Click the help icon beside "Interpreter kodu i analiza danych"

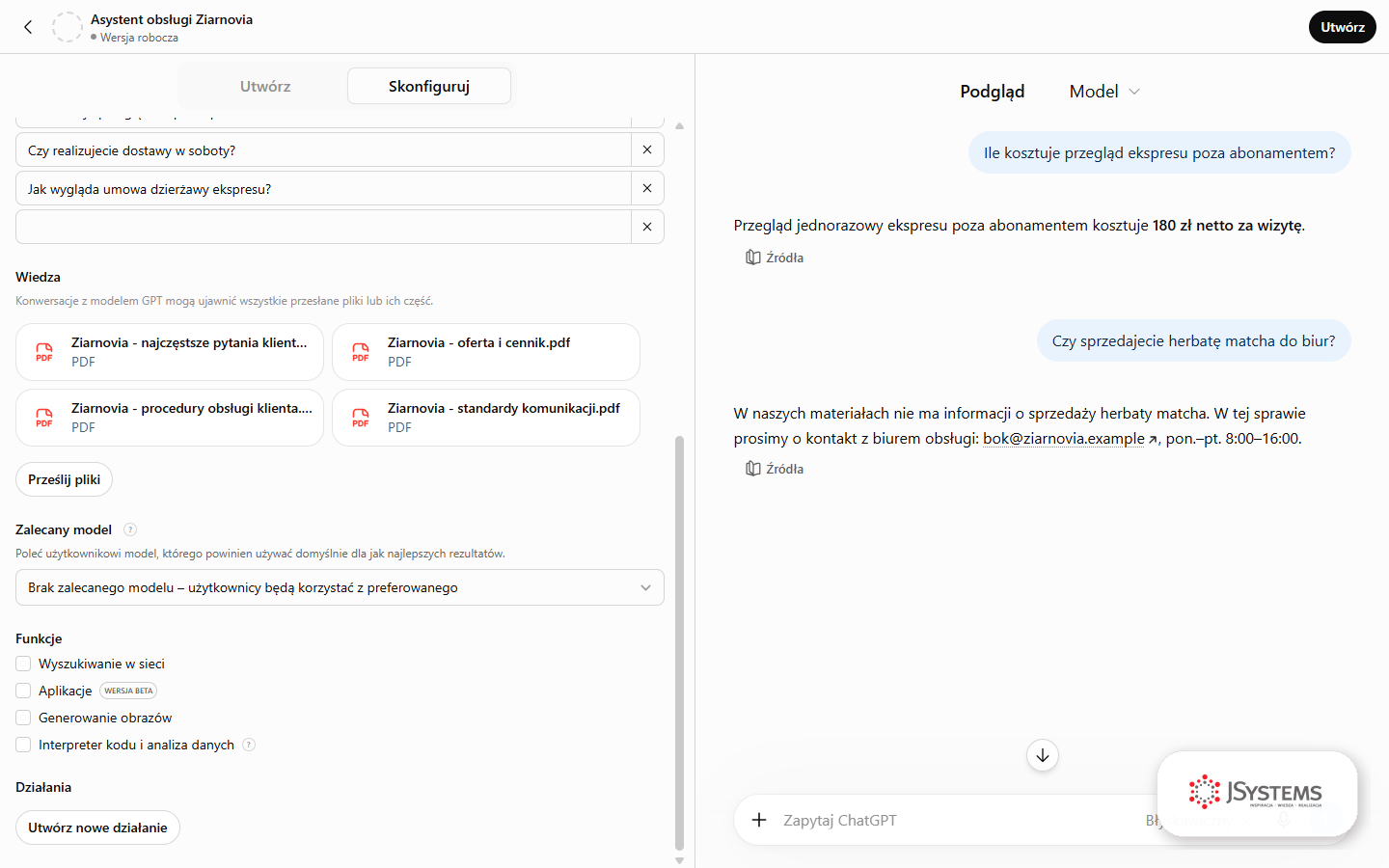tap(249, 745)
